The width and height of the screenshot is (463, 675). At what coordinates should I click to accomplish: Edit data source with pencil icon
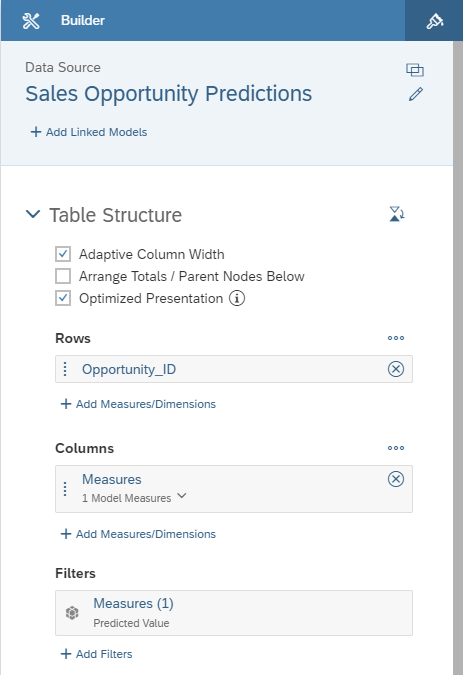tap(416, 94)
